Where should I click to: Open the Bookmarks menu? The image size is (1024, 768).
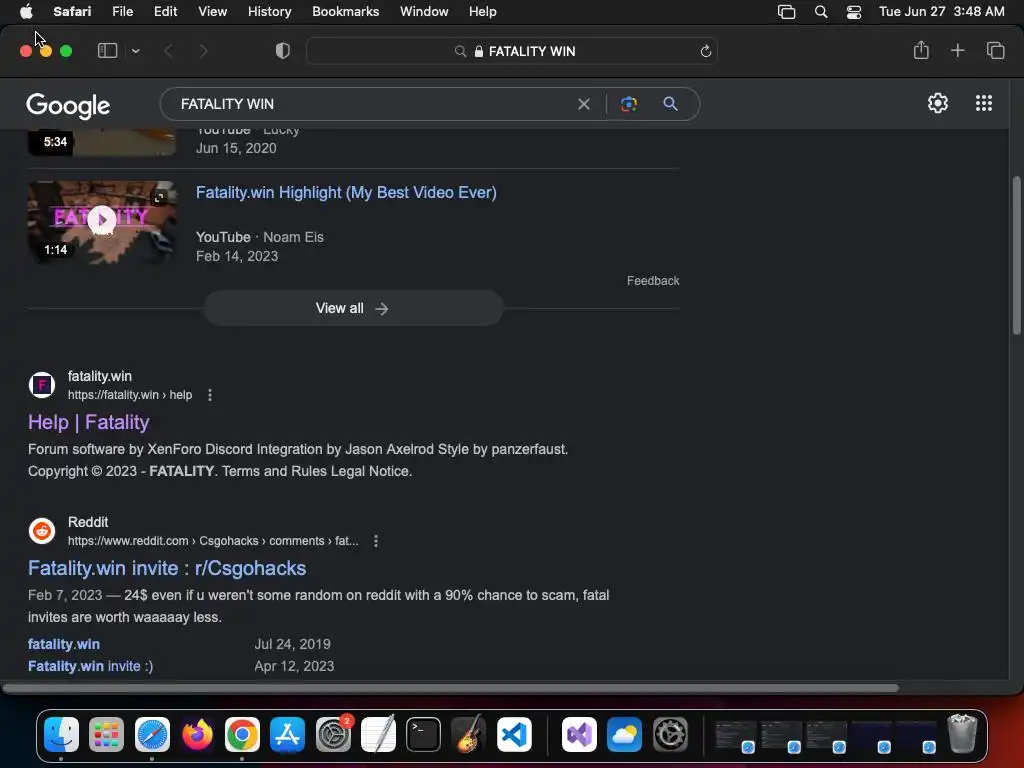click(x=345, y=11)
